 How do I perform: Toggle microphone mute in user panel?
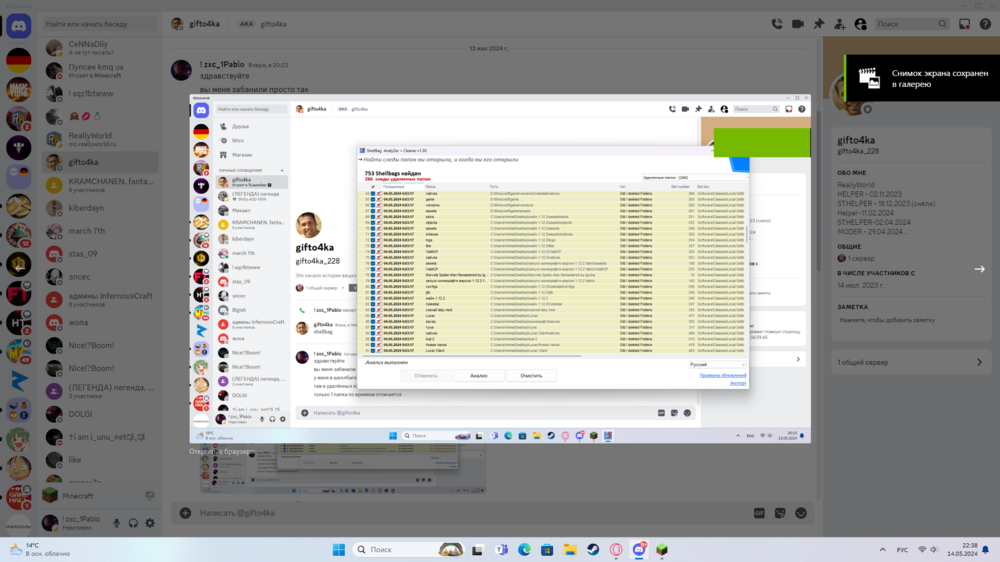click(x=117, y=523)
